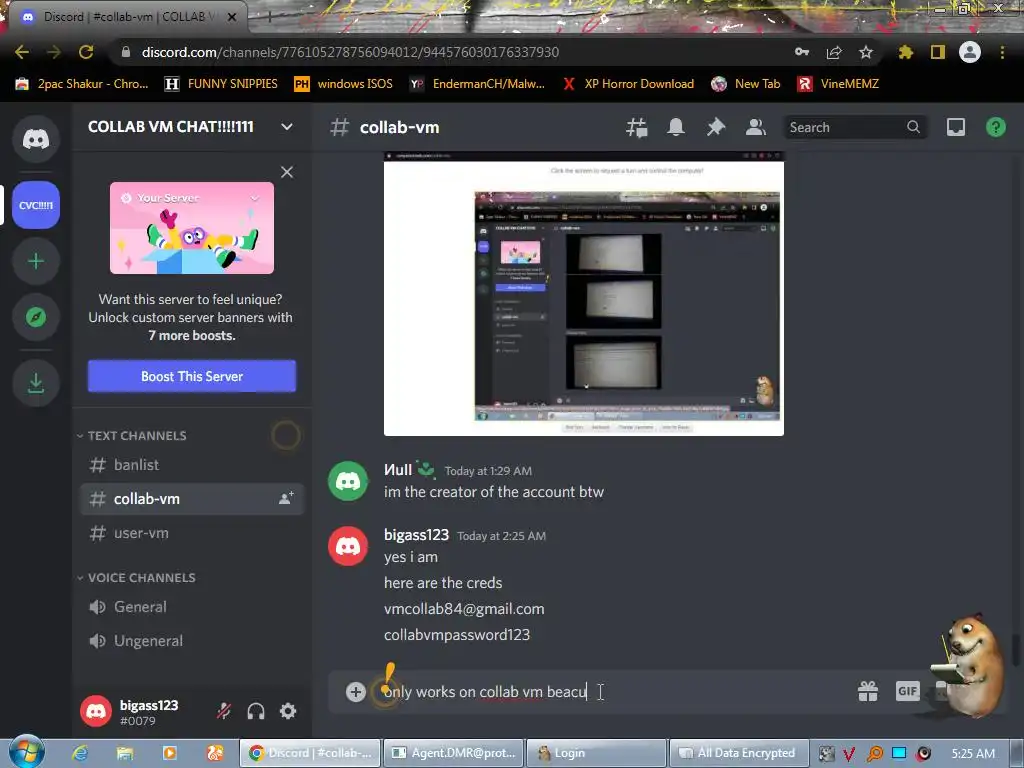Open the Windows Start button

(x=27, y=752)
